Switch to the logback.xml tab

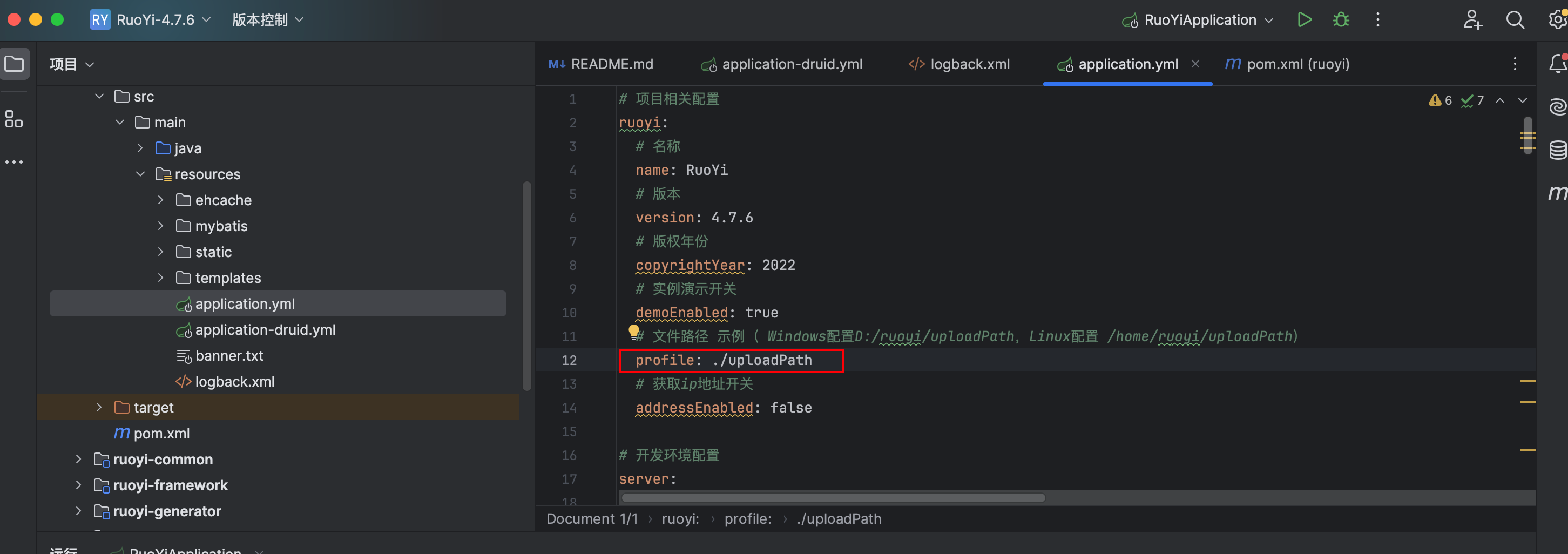(x=959, y=64)
